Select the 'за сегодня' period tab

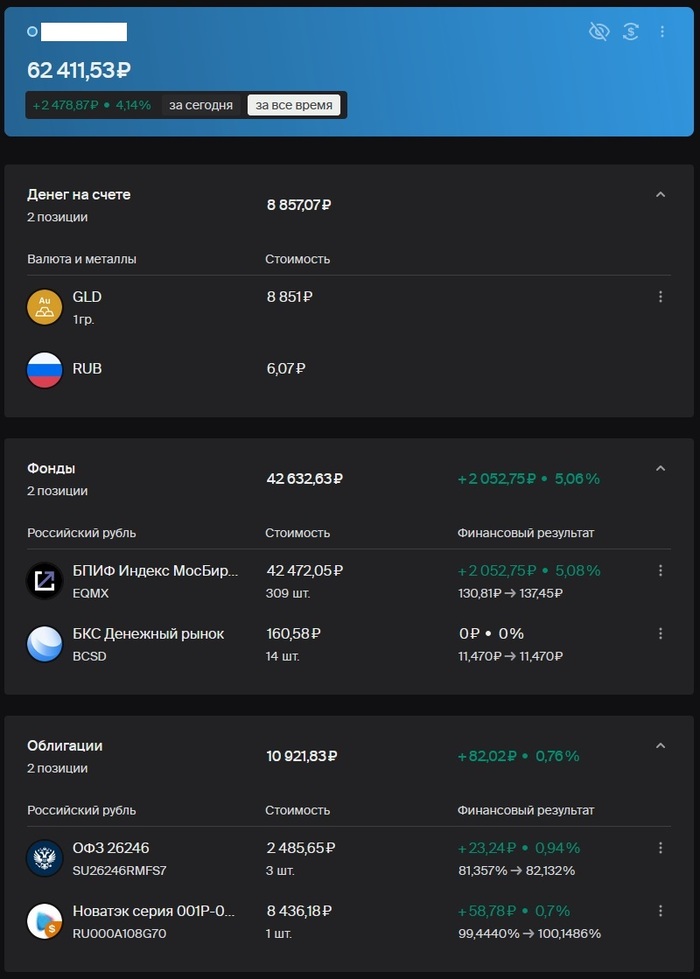click(201, 105)
